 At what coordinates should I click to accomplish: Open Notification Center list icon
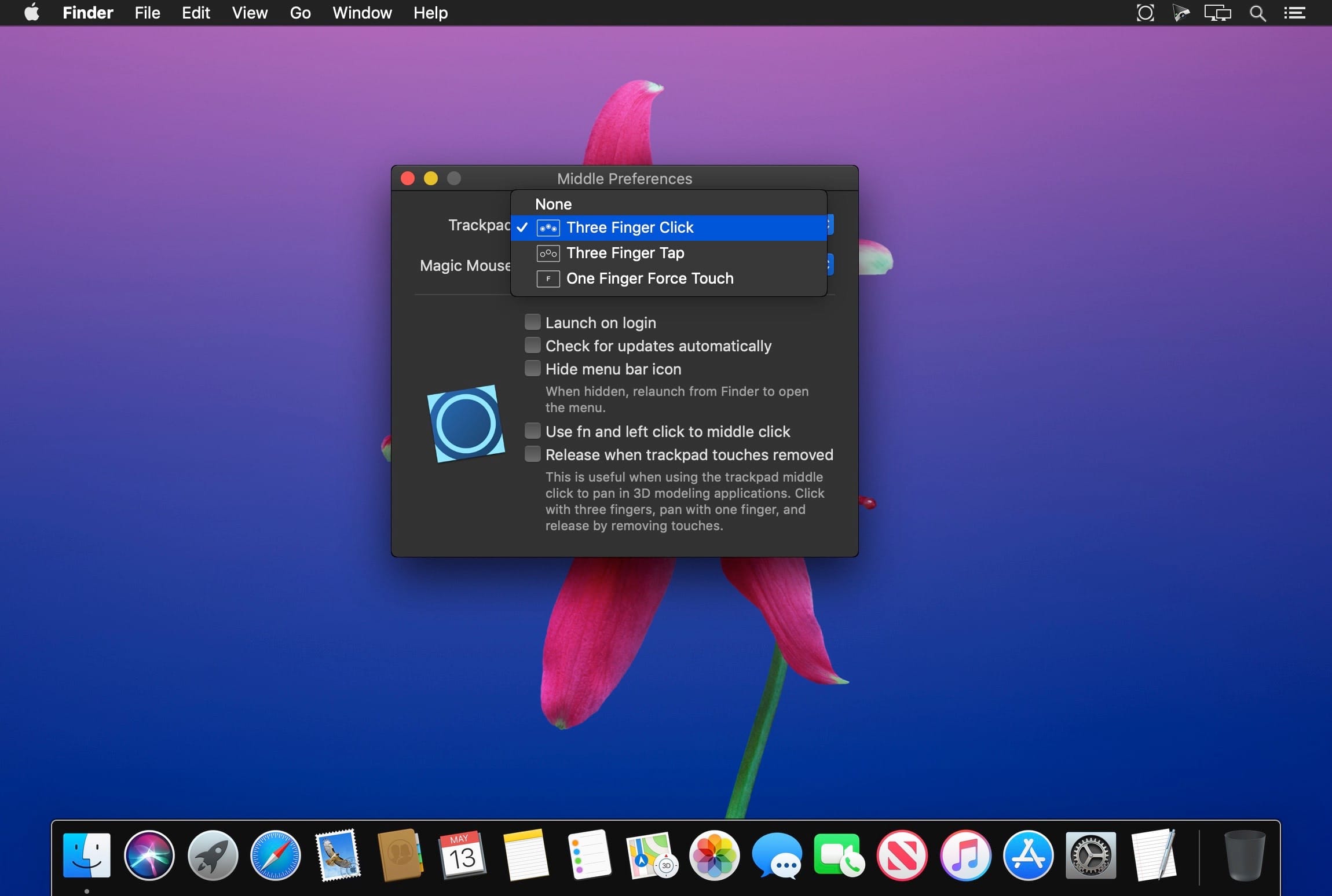tap(1295, 13)
